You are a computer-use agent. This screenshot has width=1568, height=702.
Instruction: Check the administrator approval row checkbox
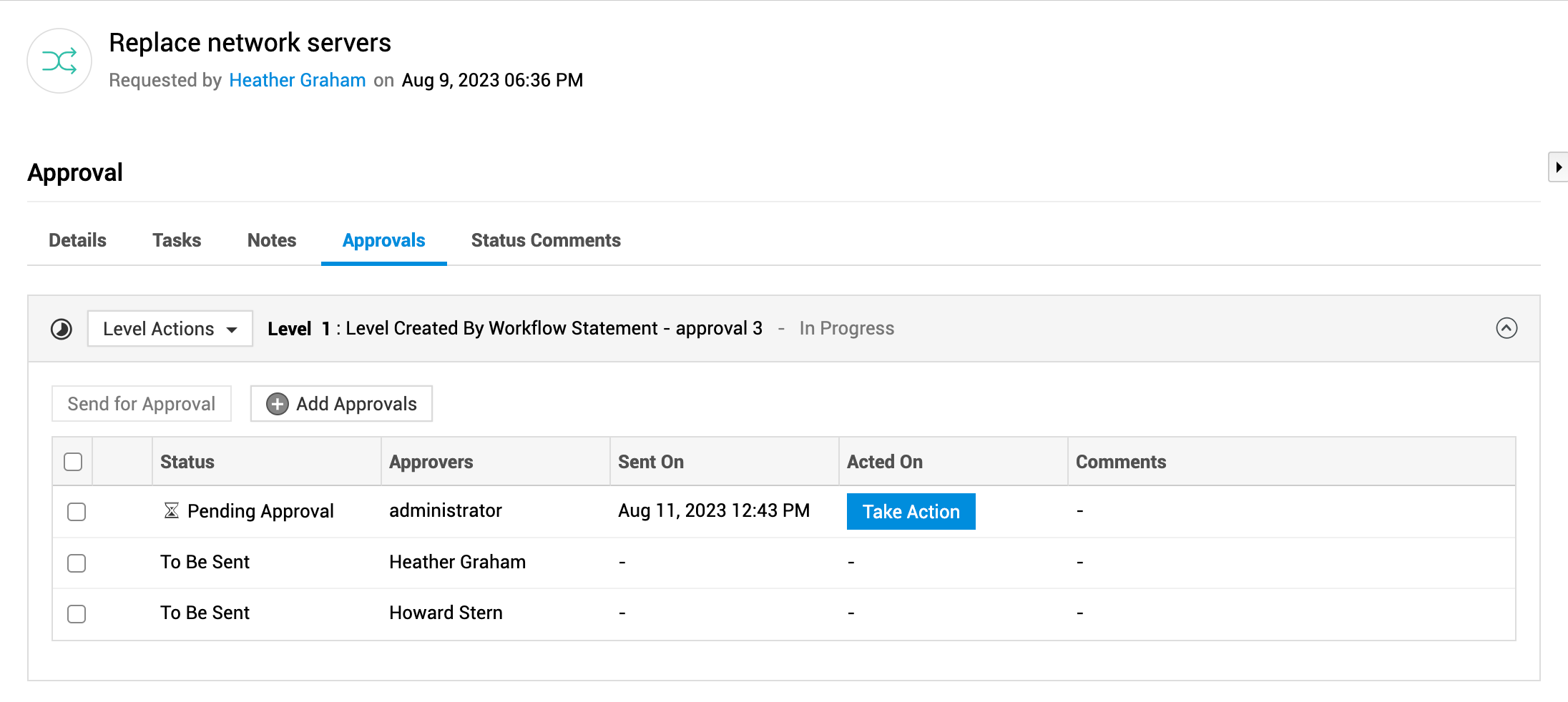[77, 512]
